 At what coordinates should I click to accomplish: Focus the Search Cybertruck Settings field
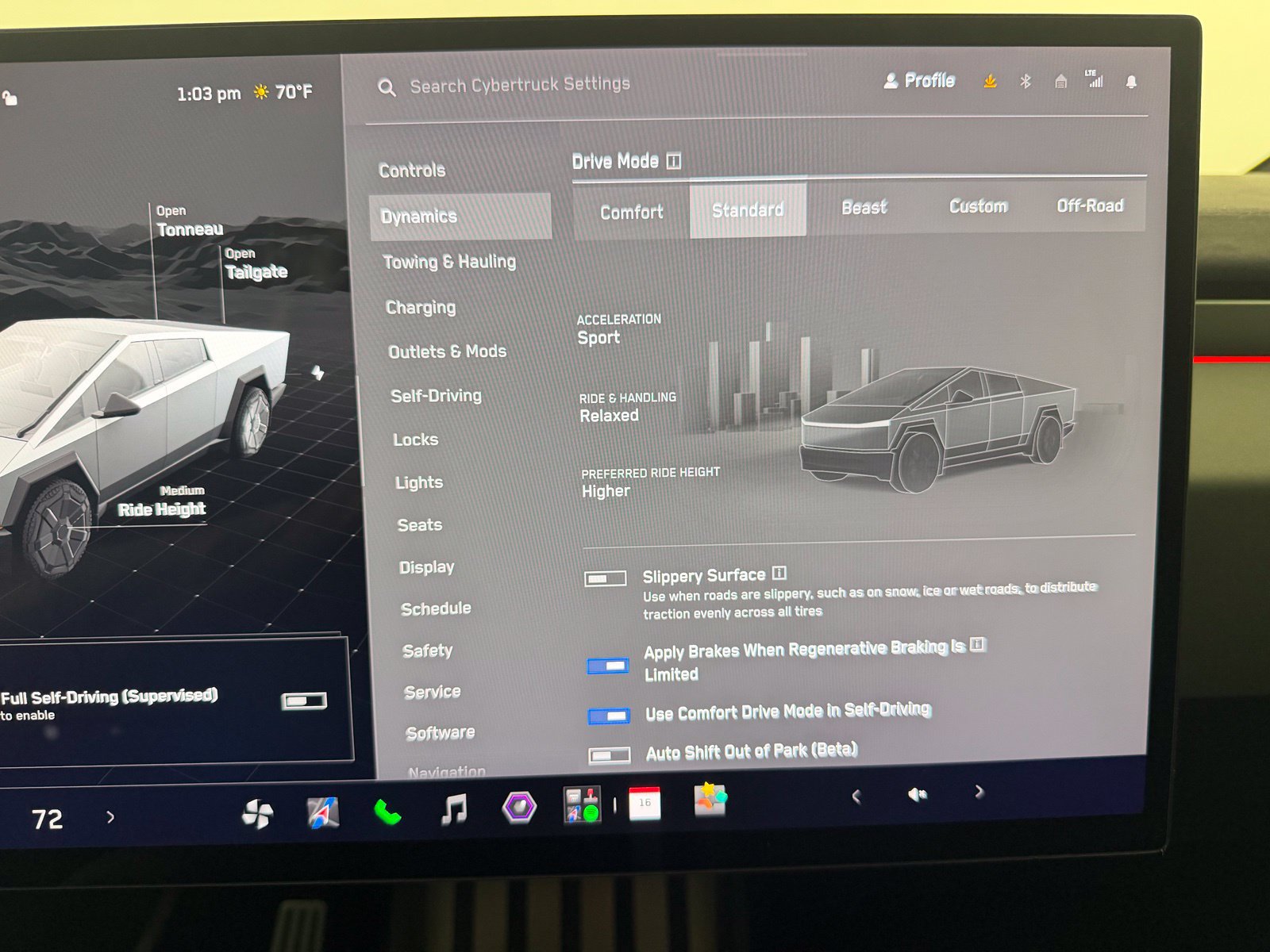pos(520,84)
